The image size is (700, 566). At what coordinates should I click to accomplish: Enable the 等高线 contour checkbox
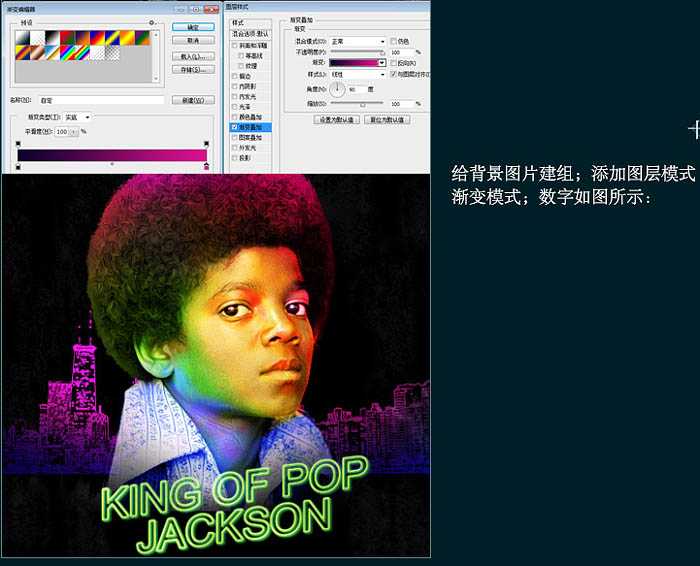[x=241, y=56]
